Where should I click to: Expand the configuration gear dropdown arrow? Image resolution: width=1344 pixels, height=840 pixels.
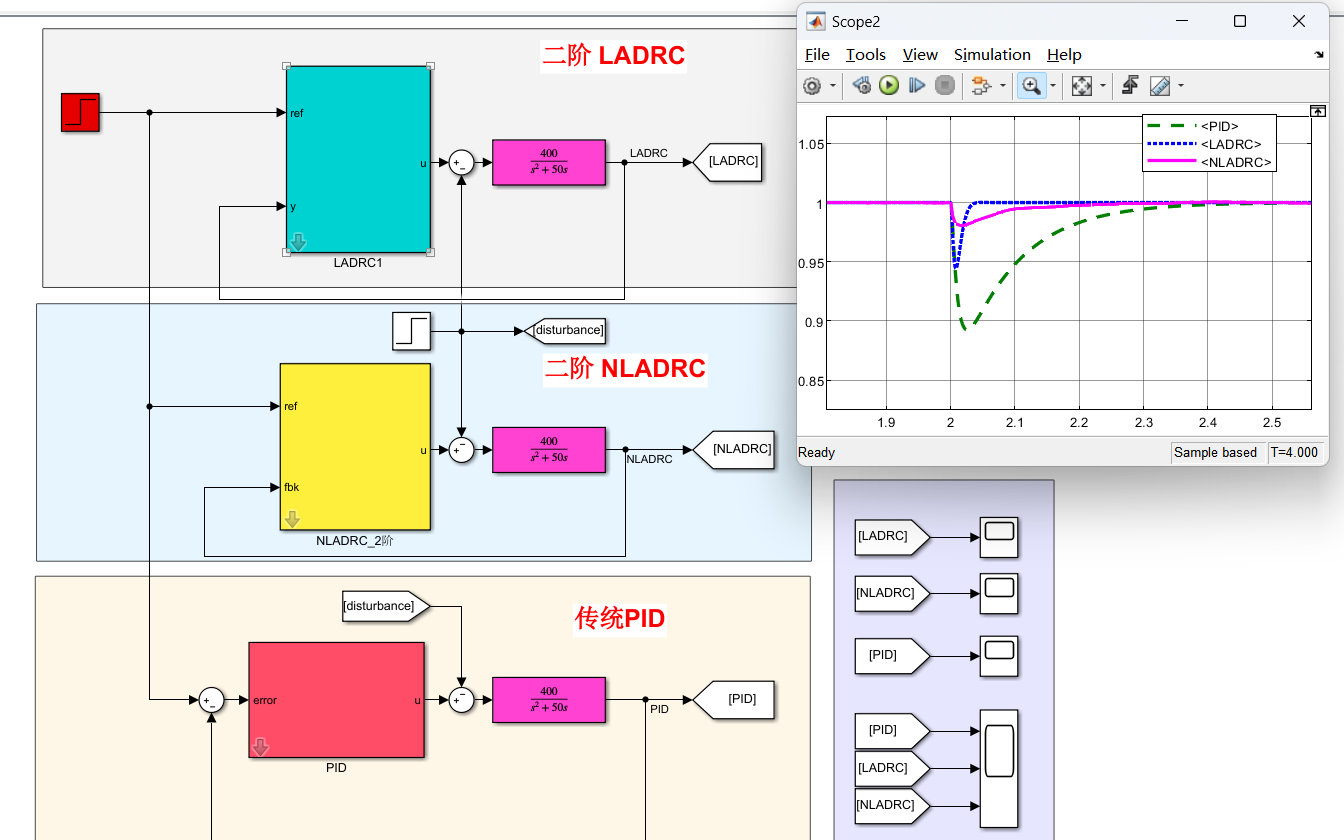833,86
